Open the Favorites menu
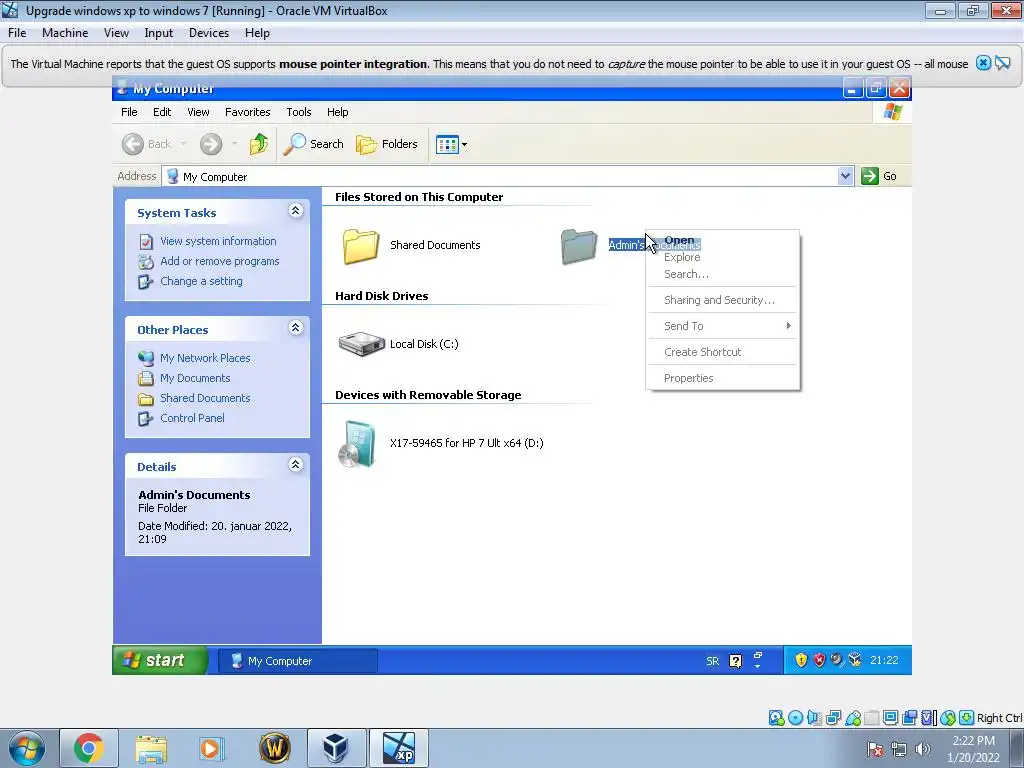This screenshot has width=1024, height=768. [248, 112]
